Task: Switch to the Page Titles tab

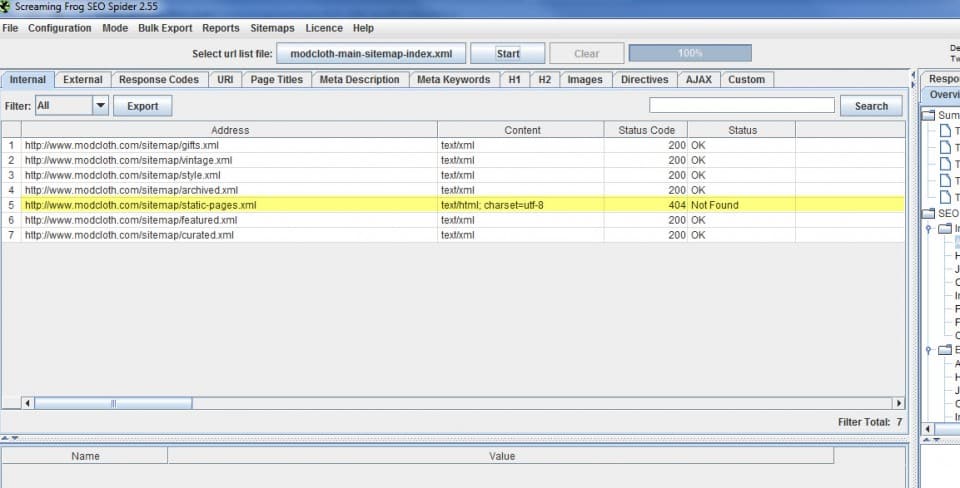Action: click(277, 80)
